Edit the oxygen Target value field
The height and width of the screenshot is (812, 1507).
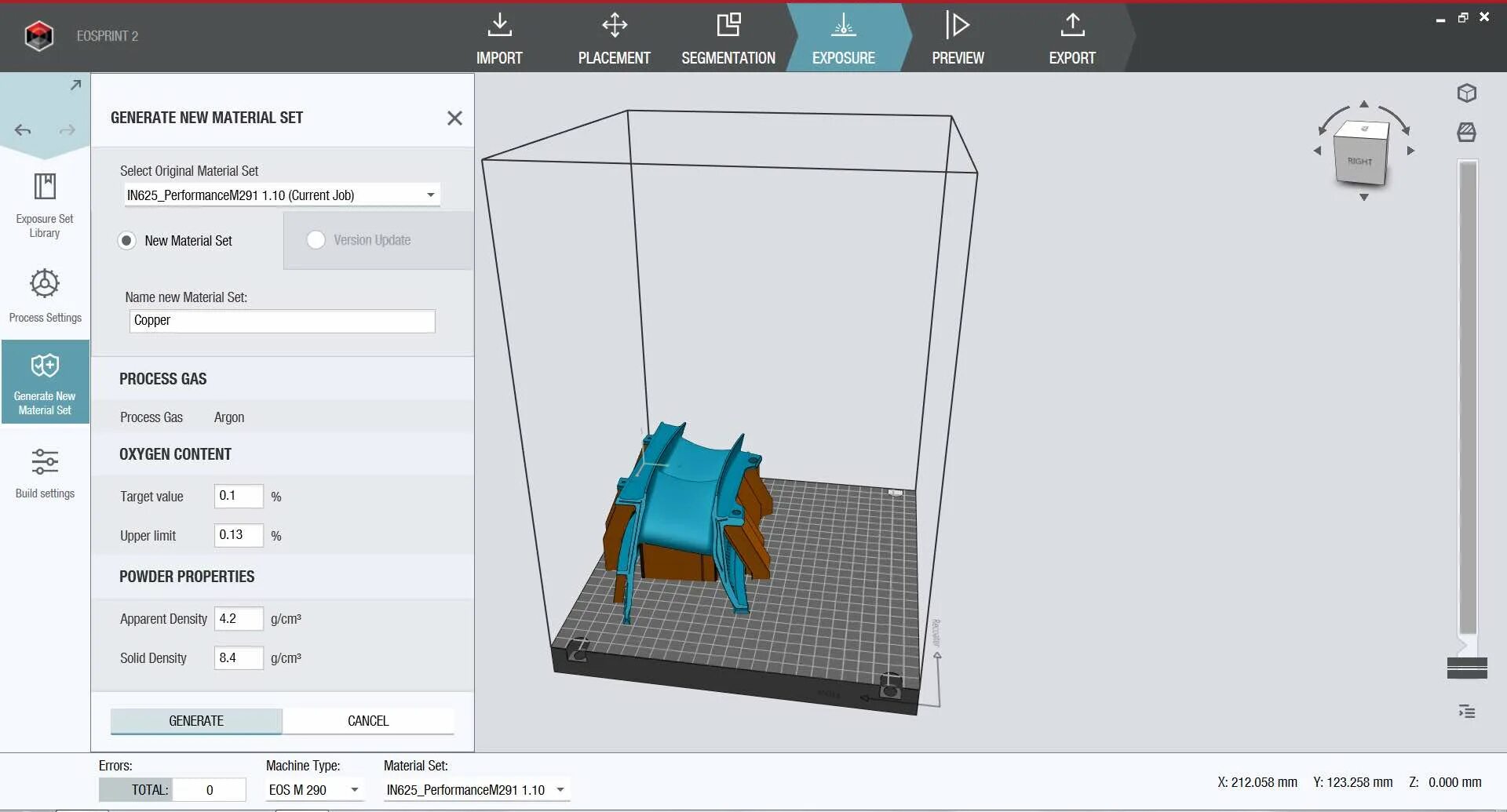click(x=239, y=496)
